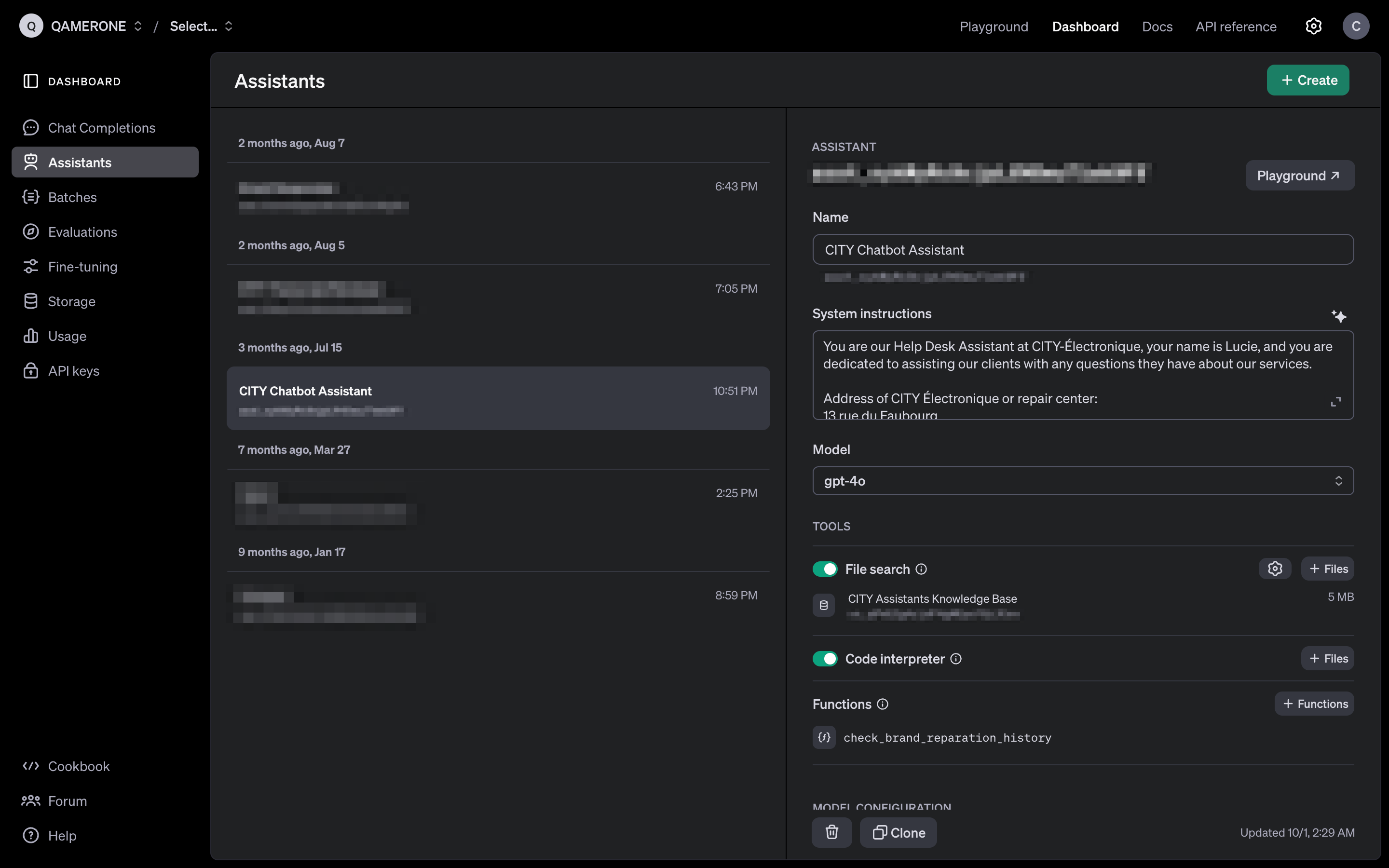
Task: Open the Playground top navigation tab
Action: pyautogui.click(x=994, y=27)
